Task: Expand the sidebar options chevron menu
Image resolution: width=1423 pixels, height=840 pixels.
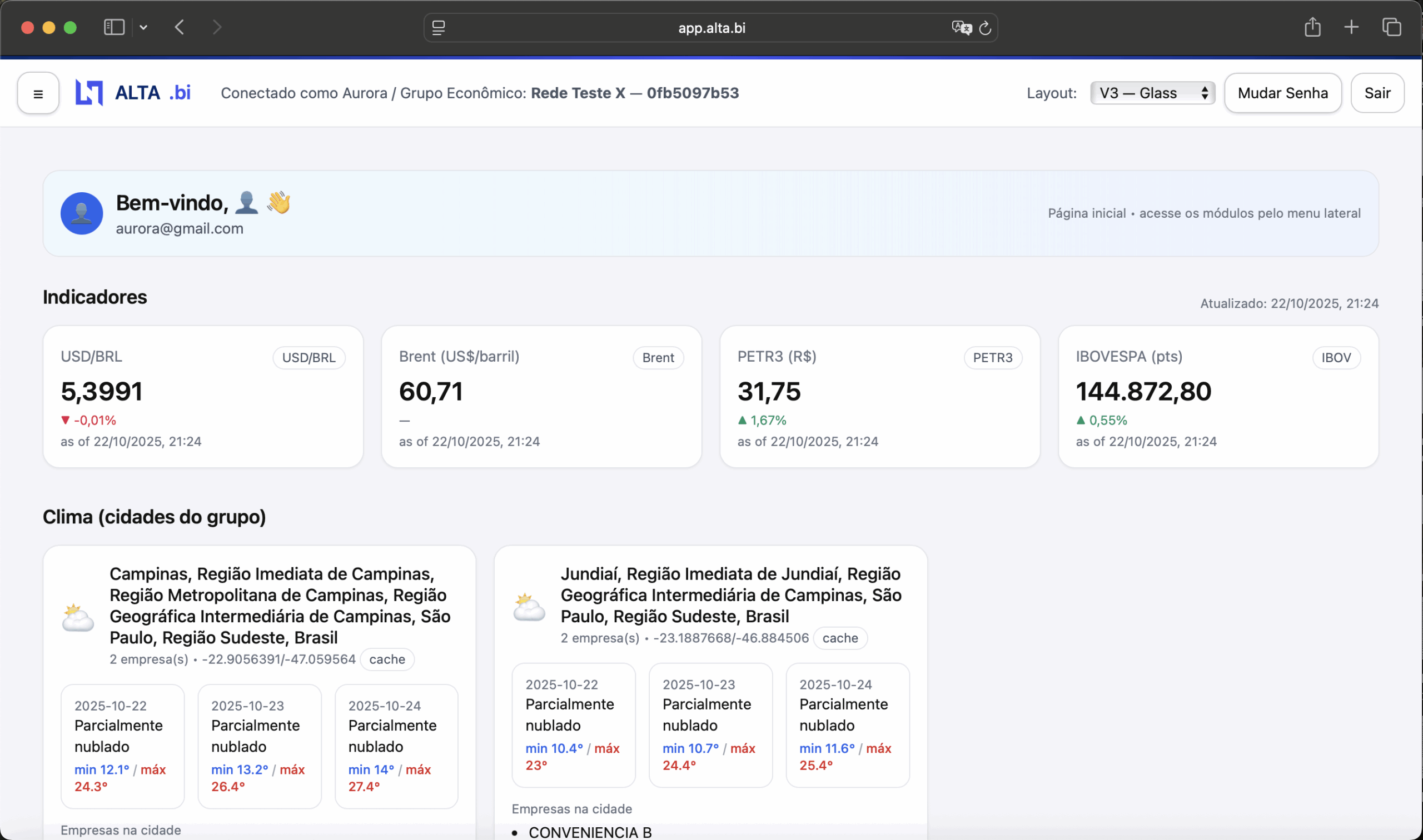Action: pyautogui.click(x=144, y=27)
